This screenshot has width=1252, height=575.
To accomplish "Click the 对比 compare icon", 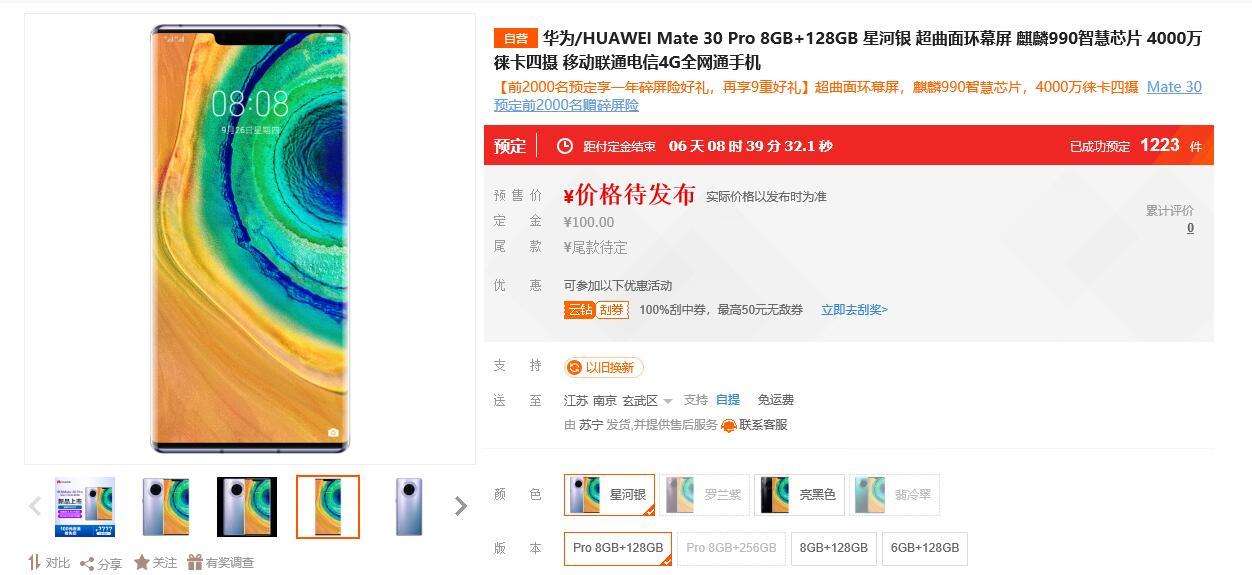I will tap(35, 563).
